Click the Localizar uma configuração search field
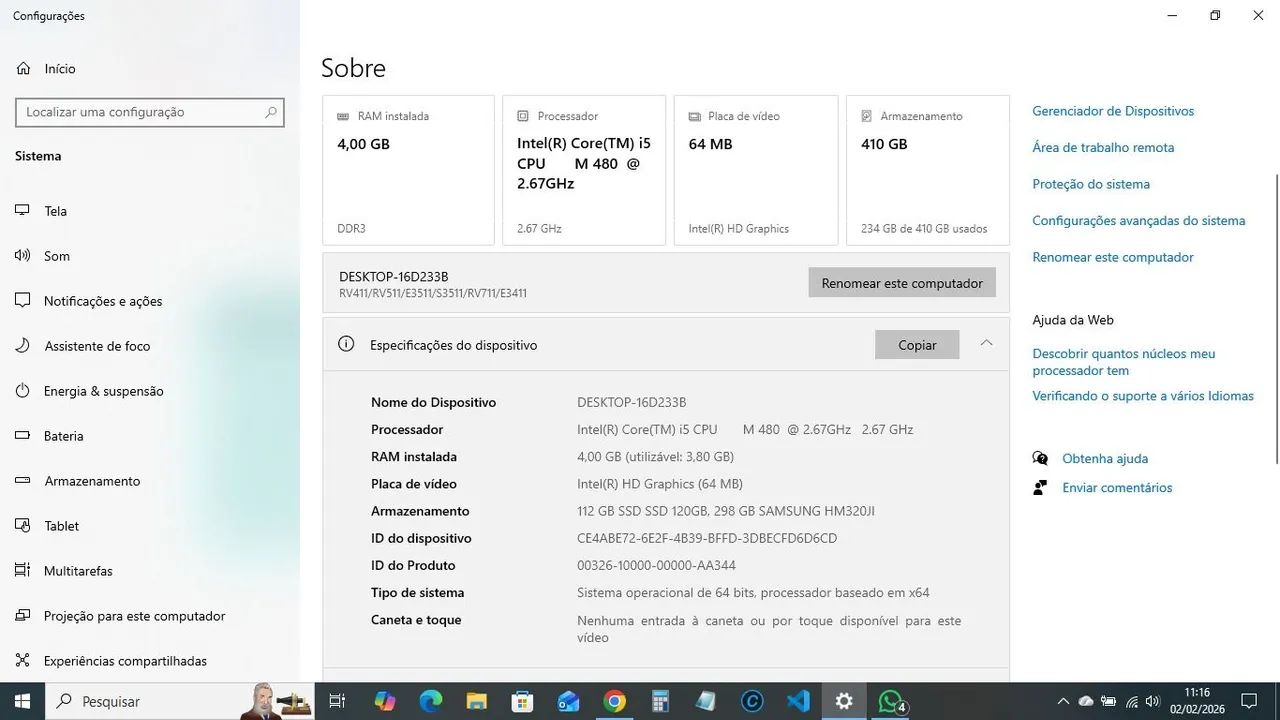 [x=150, y=112]
